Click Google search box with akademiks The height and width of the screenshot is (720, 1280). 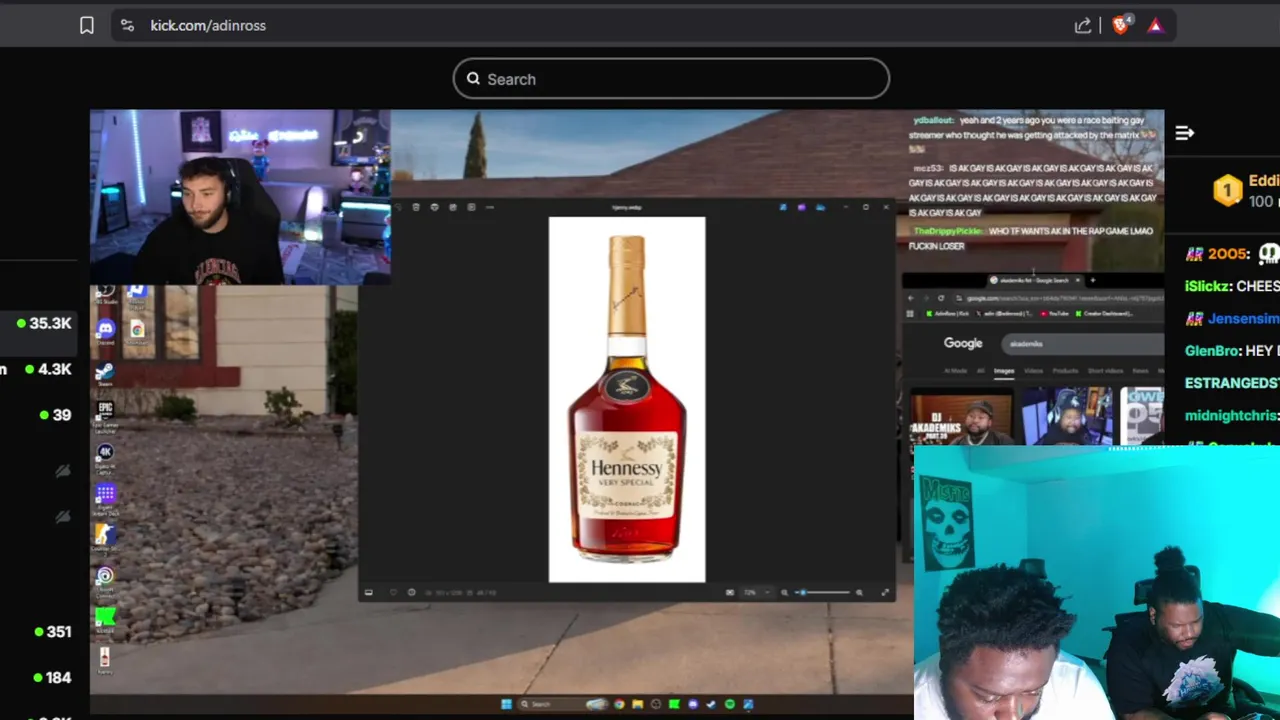pos(1084,344)
